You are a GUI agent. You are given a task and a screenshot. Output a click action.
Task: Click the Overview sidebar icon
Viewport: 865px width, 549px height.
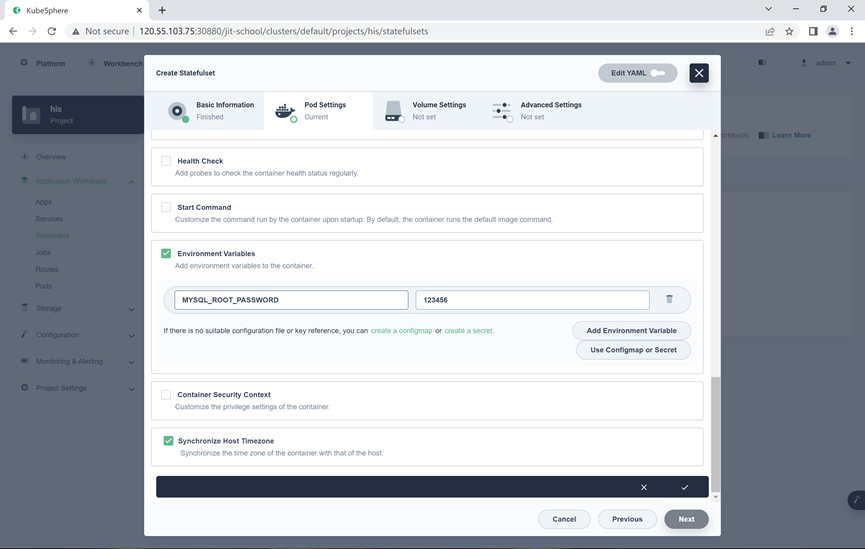[24, 156]
